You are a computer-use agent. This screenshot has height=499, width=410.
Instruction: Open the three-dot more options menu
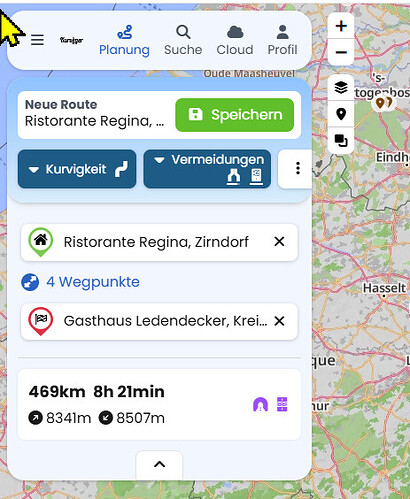click(x=298, y=168)
